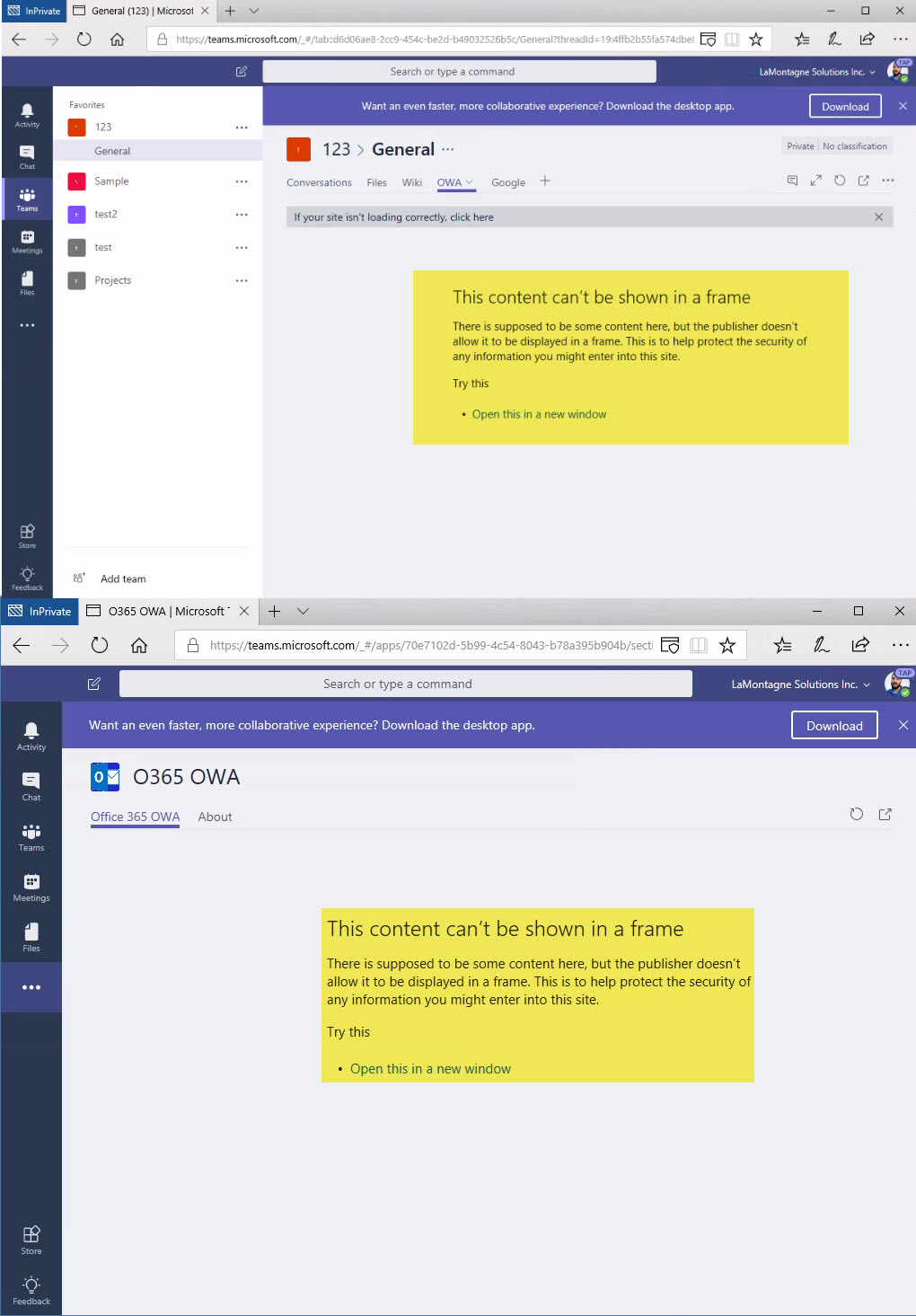916x1316 pixels.
Task: Open Teams in bottom window sidebar
Action: [31, 837]
